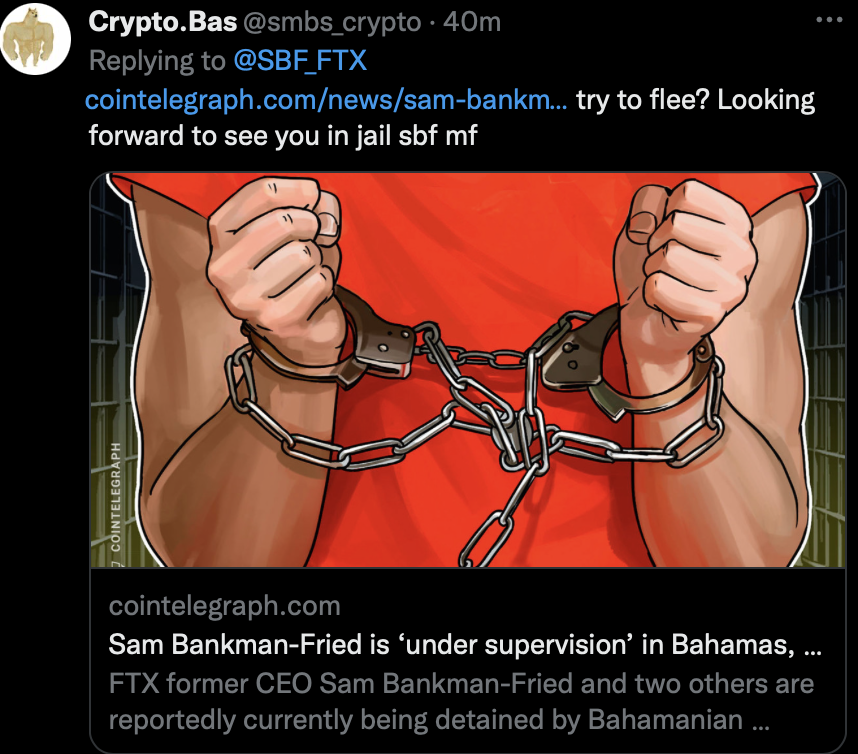Image resolution: width=858 pixels, height=754 pixels.
Task: Open the tweet's three-dot more options menu
Action: tap(830, 20)
